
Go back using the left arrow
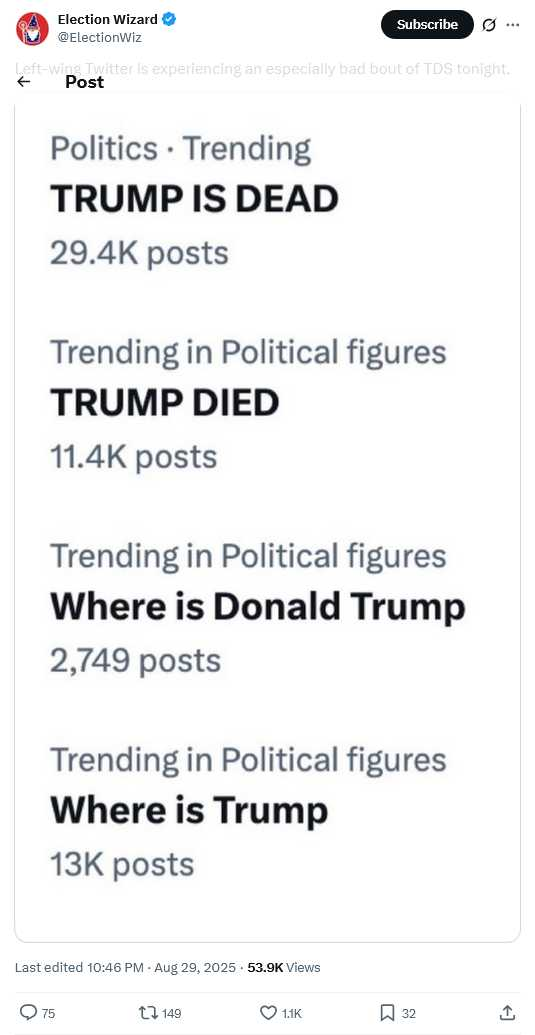[24, 82]
